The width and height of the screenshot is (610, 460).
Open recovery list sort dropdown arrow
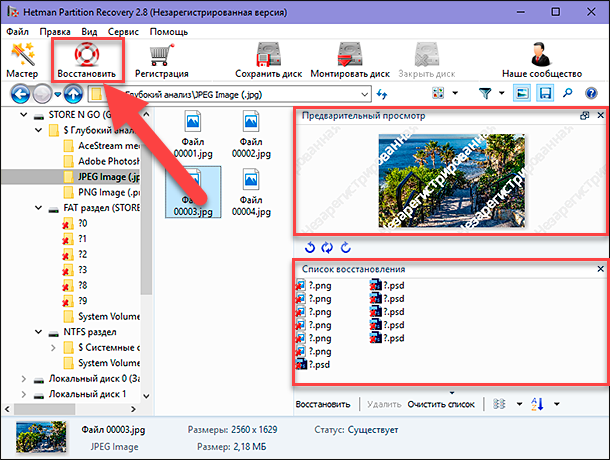557,404
